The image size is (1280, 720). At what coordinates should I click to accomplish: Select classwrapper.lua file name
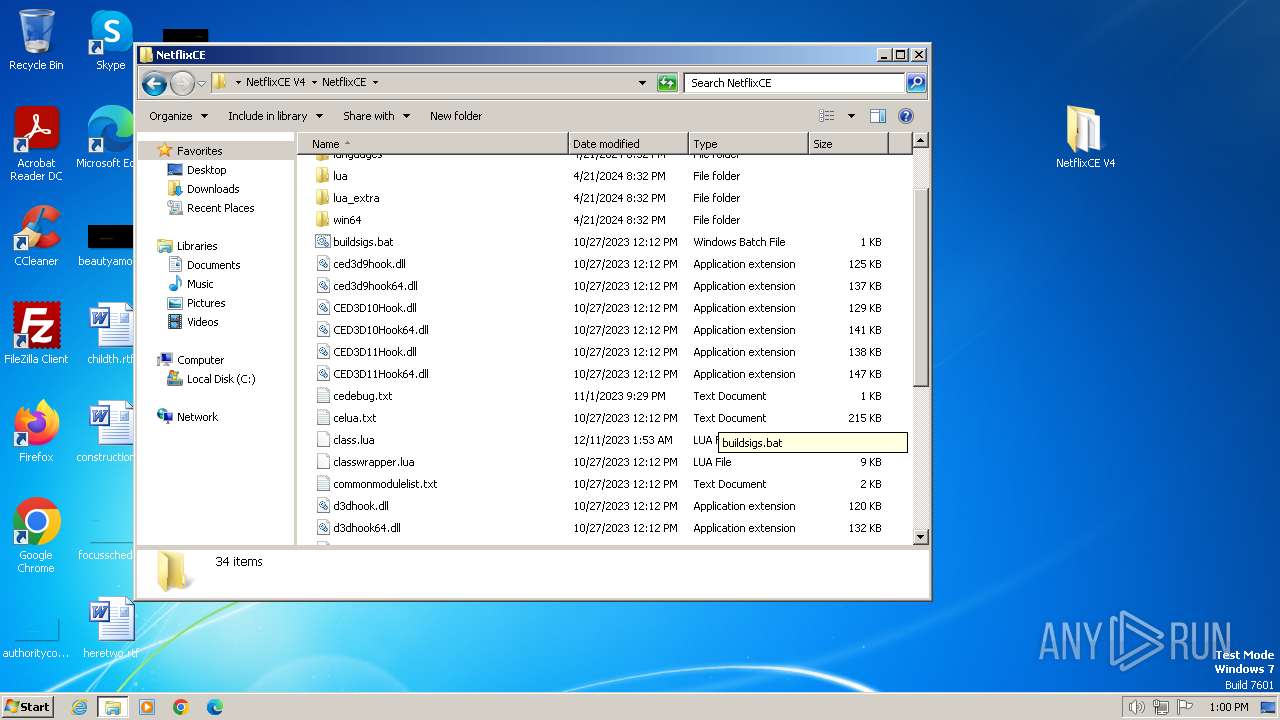pyautogui.click(x=373, y=462)
